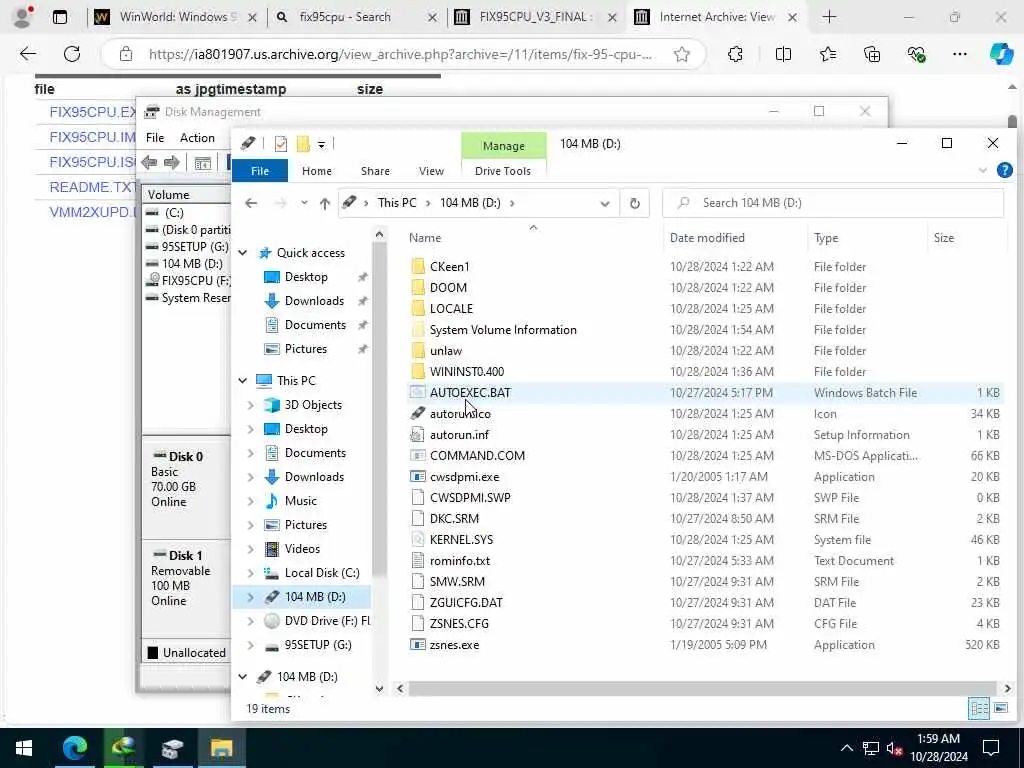Expand 95SETUP (G:) tree node

pyautogui.click(x=251, y=646)
